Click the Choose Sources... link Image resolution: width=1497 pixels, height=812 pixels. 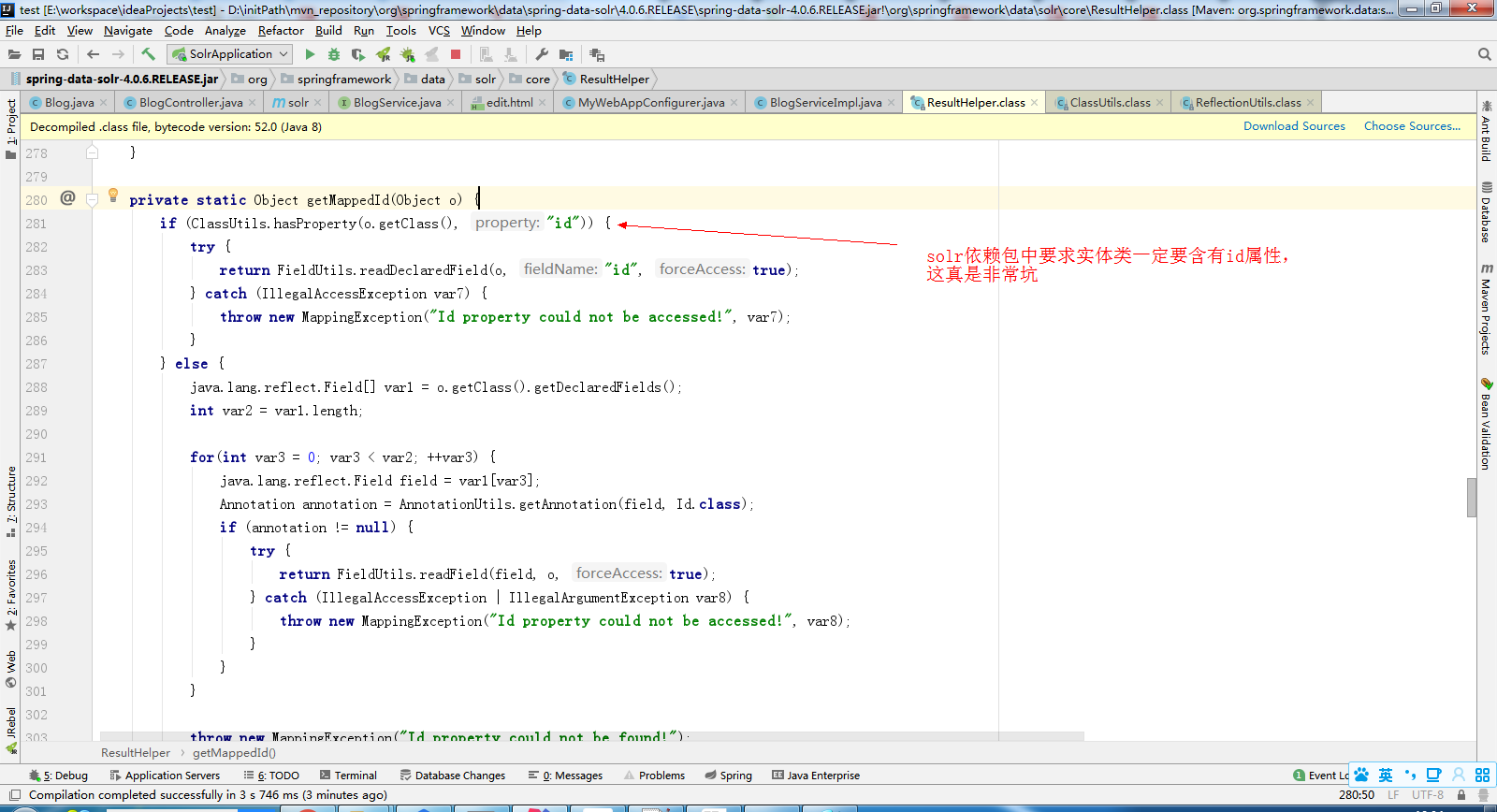(1412, 126)
